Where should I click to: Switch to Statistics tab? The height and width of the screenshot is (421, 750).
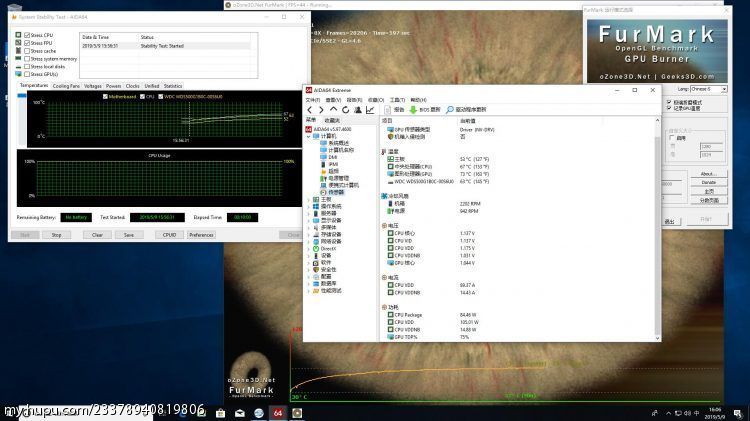173,86
